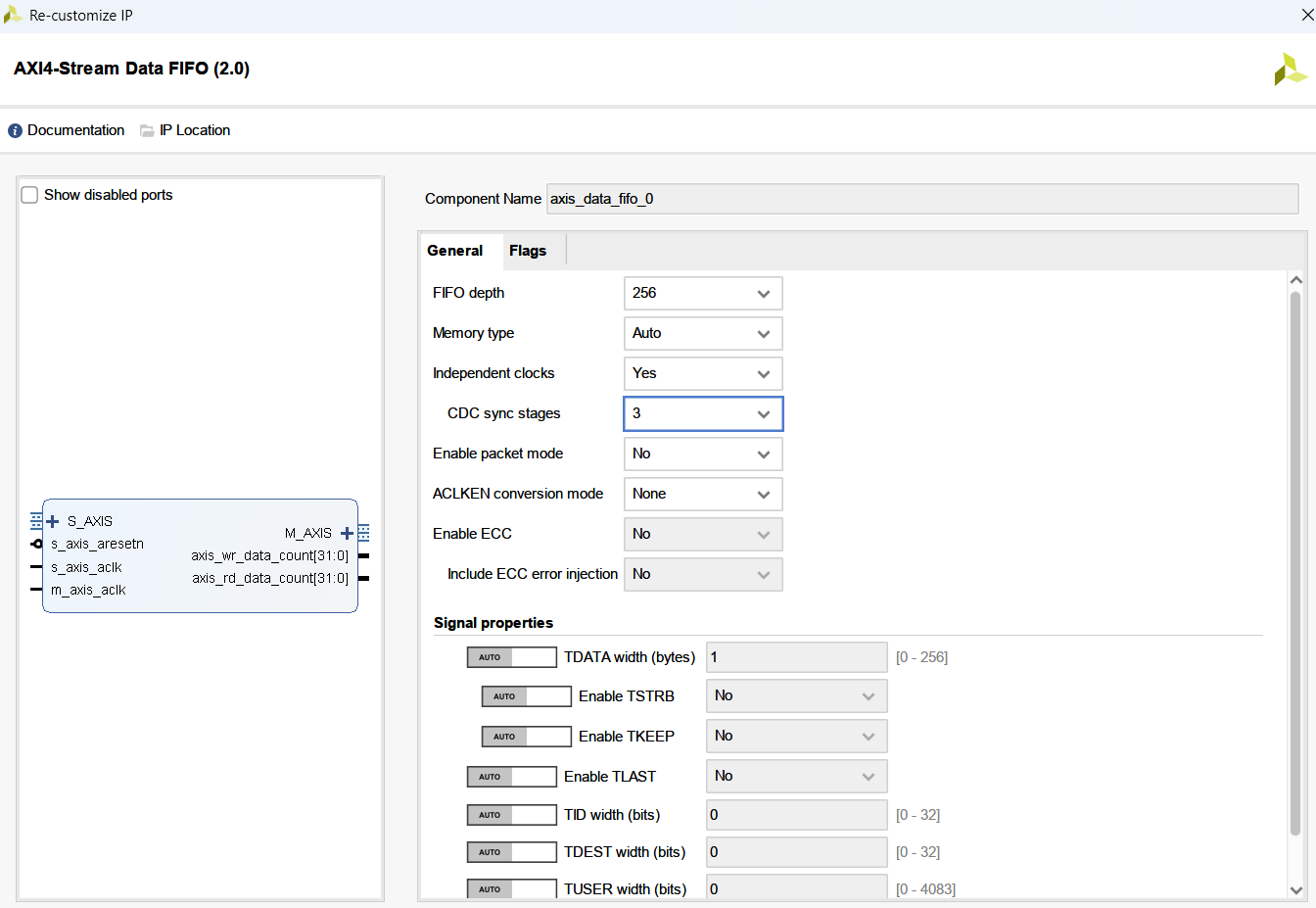Click the Vivado logo in the title bar
This screenshot has width=1316, height=908.
coord(13,15)
